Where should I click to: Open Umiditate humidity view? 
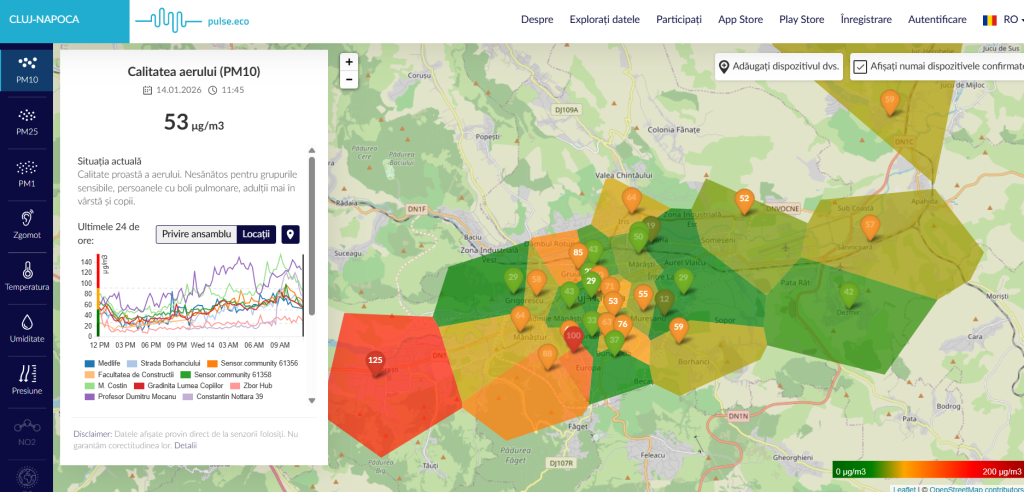pyautogui.click(x=26, y=327)
